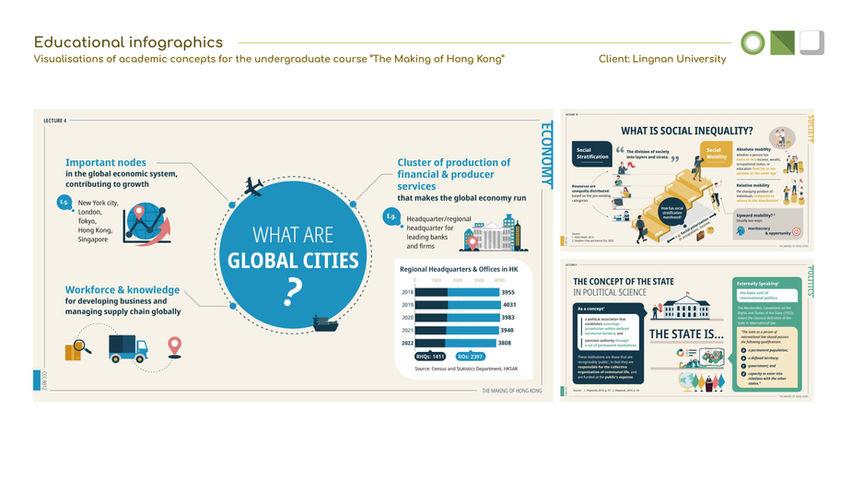Click the ROs: 2397 legend badge

tap(470, 357)
